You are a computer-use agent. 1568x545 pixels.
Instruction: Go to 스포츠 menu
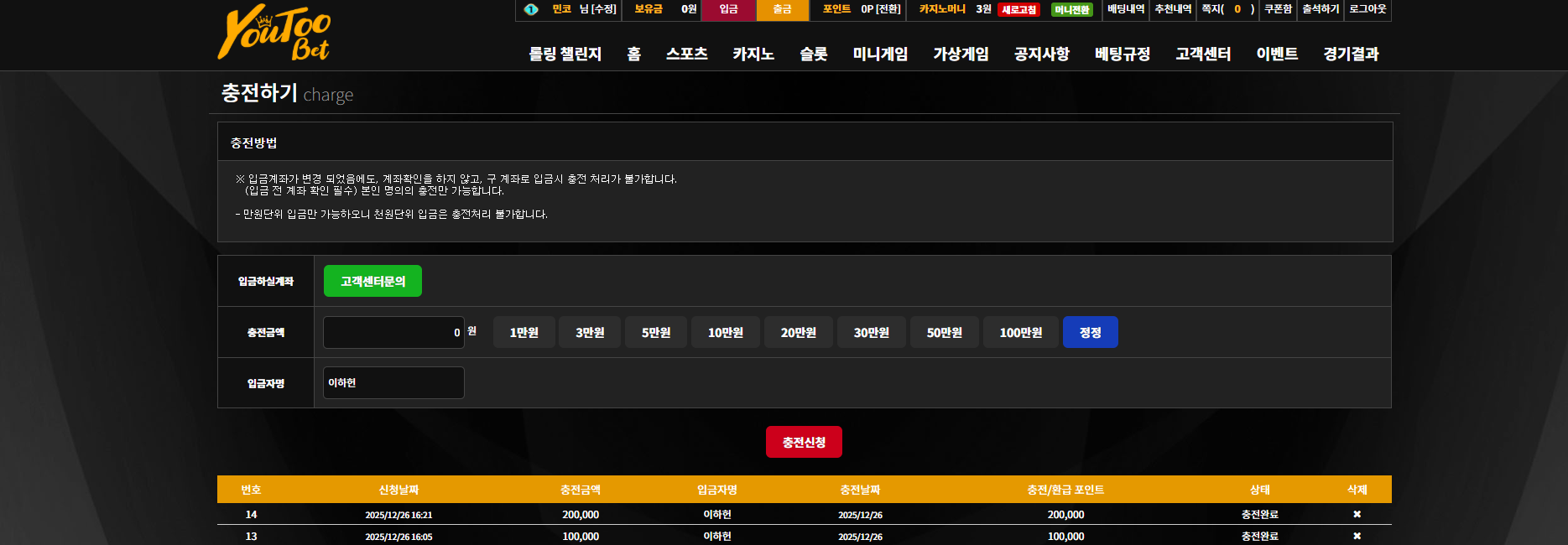[x=687, y=54]
